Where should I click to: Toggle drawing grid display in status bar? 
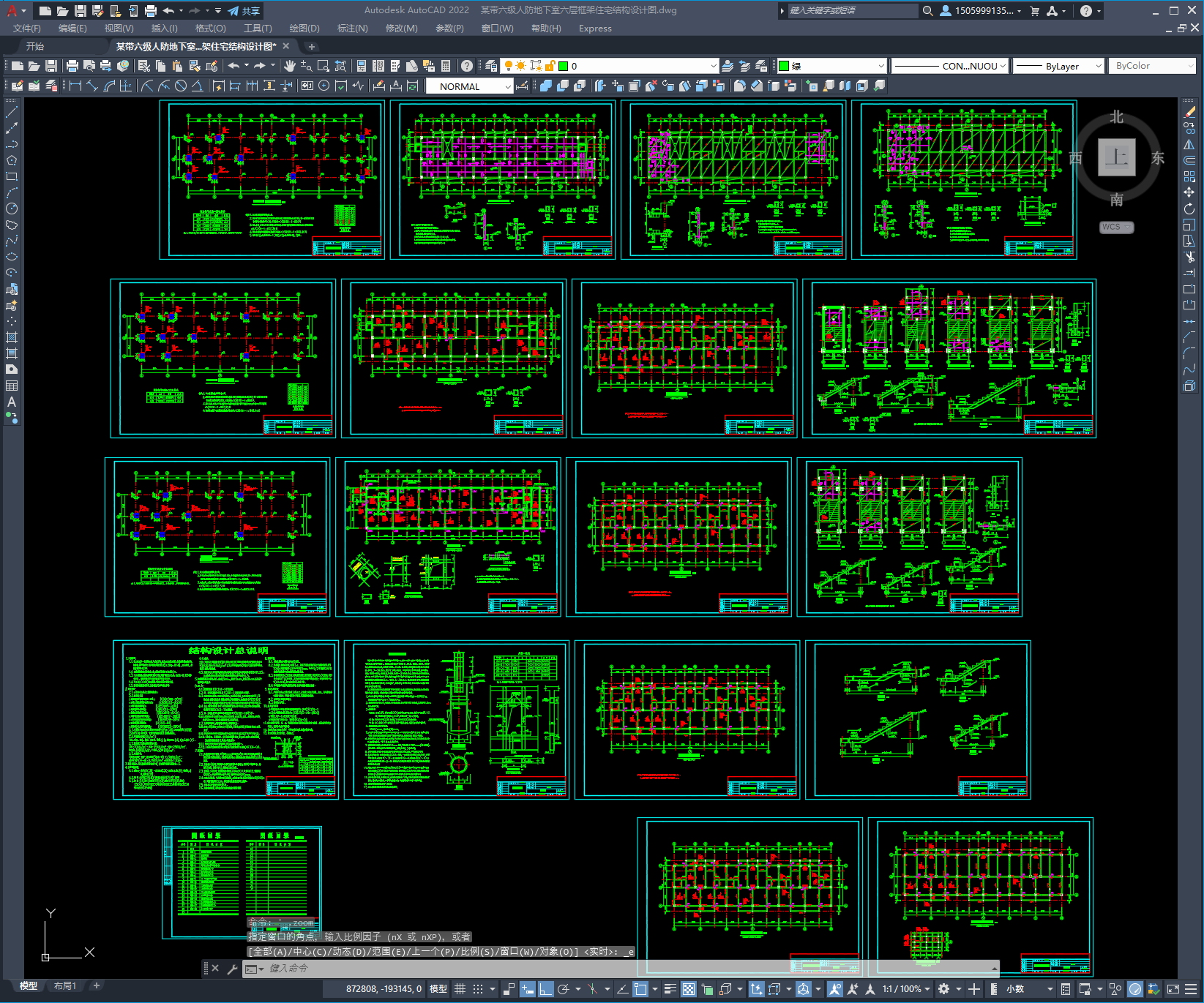pyautogui.click(x=460, y=989)
